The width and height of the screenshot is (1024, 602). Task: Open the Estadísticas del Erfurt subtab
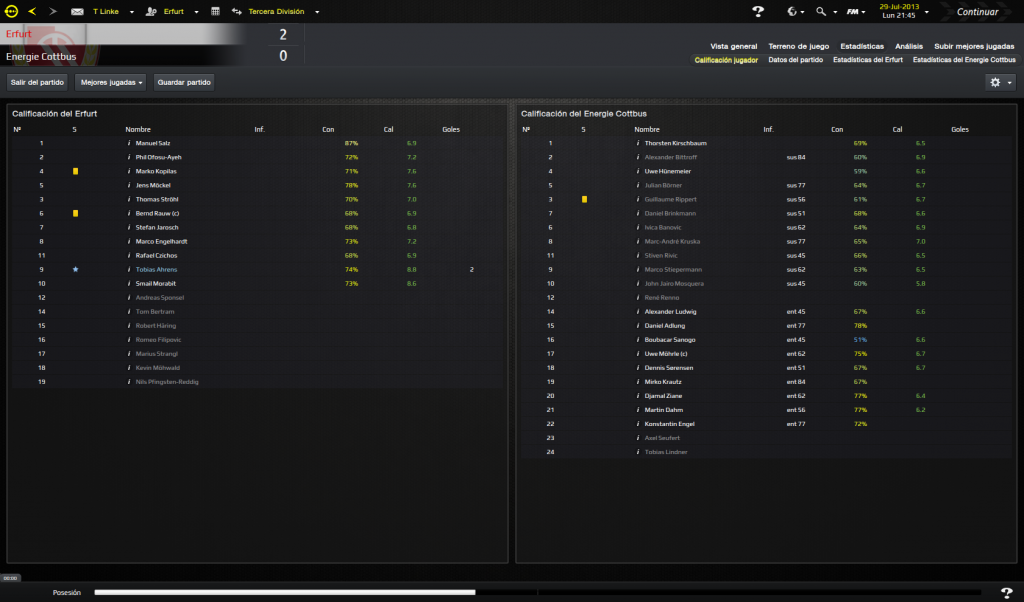[x=868, y=60]
